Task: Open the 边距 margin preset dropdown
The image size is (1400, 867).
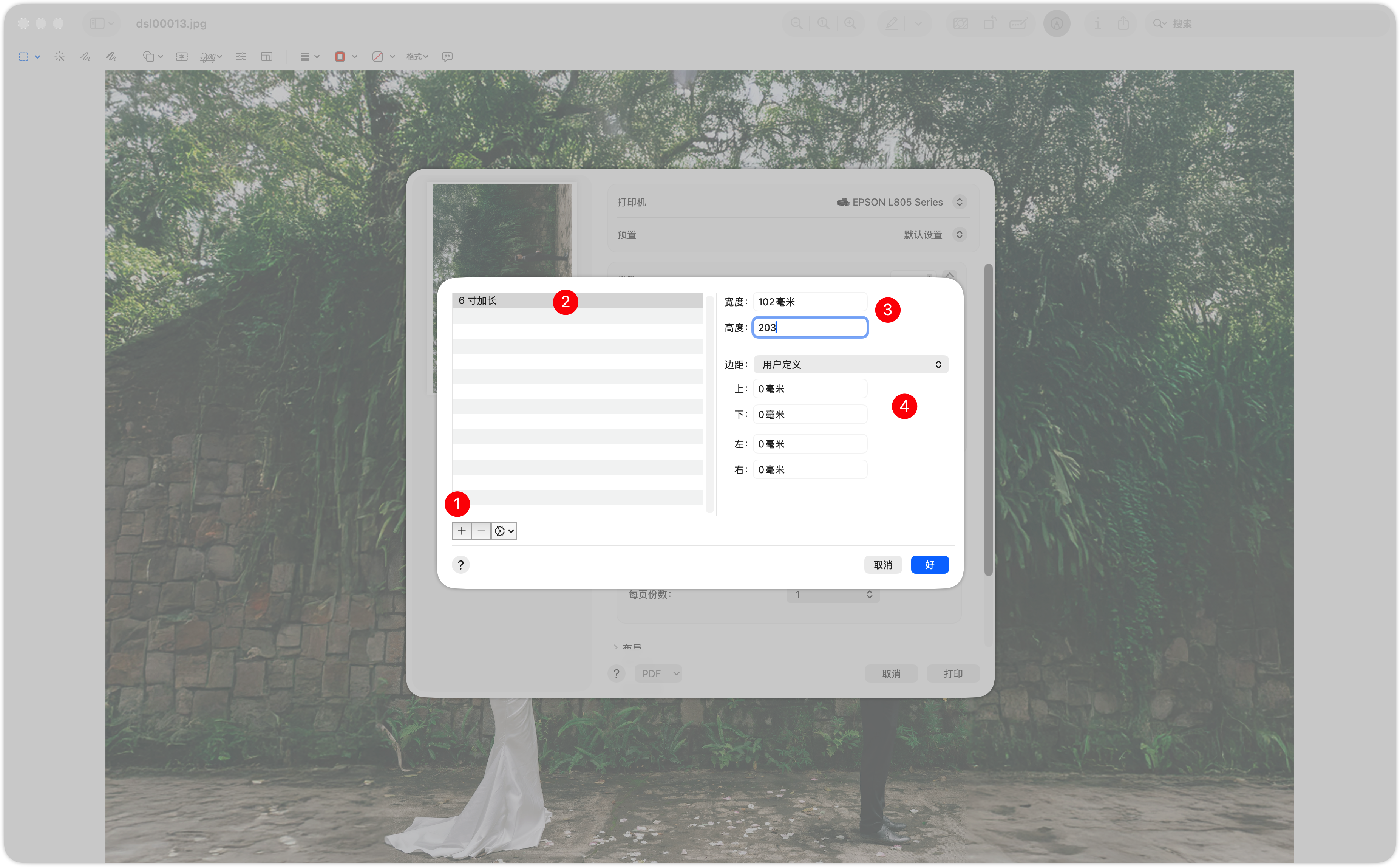Action: [851, 365]
